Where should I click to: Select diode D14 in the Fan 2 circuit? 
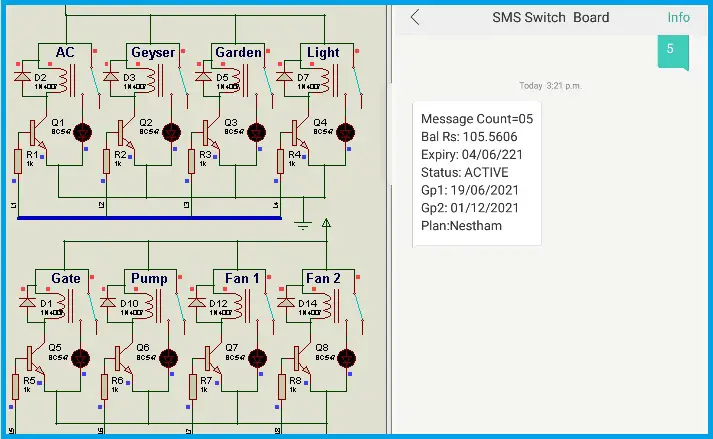[x=286, y=303]
